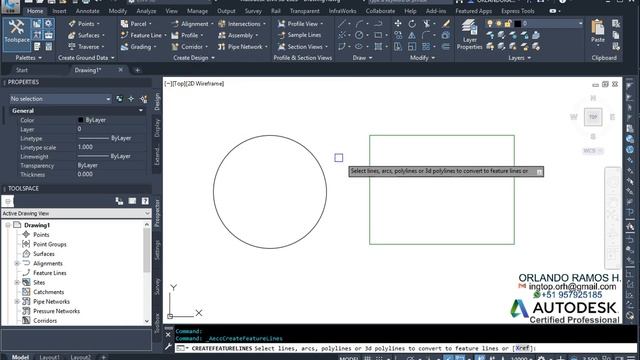Open the Settings tab in Toolspace

pos(158,250)
